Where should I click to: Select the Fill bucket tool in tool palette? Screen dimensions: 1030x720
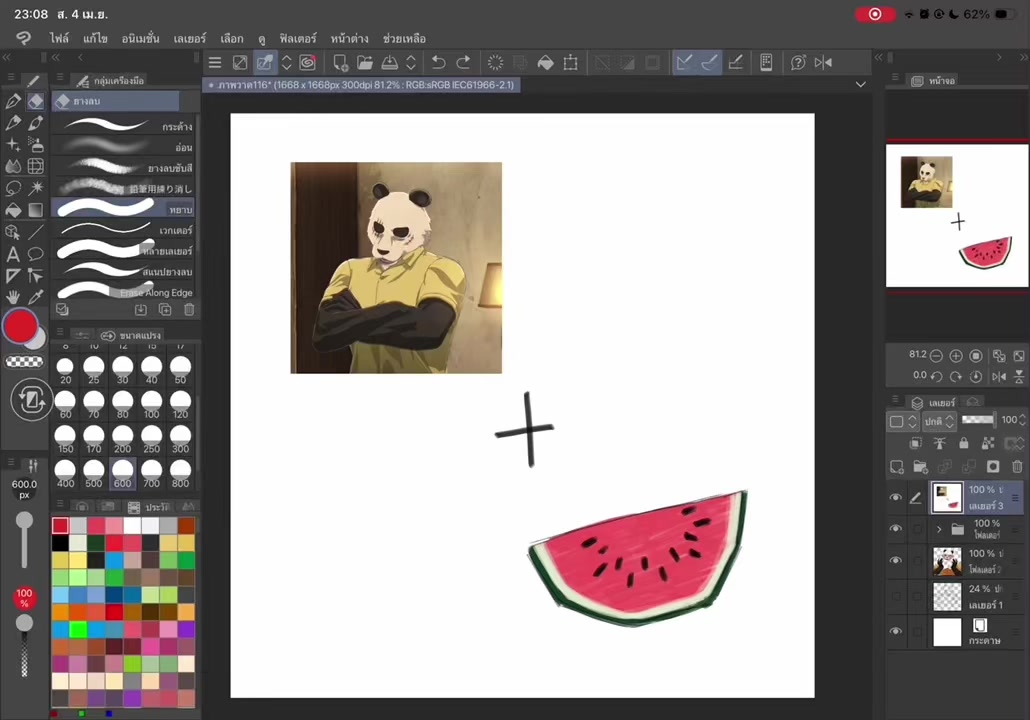[x=13, y=210]
